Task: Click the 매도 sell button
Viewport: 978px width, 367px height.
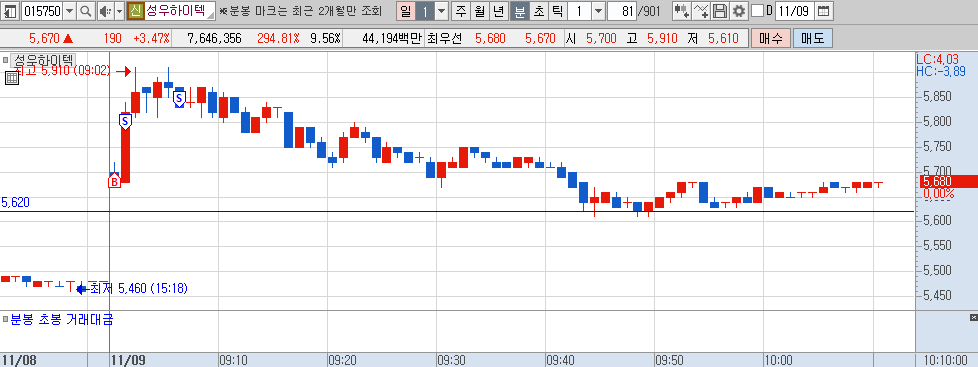Action: click(813, 39)
